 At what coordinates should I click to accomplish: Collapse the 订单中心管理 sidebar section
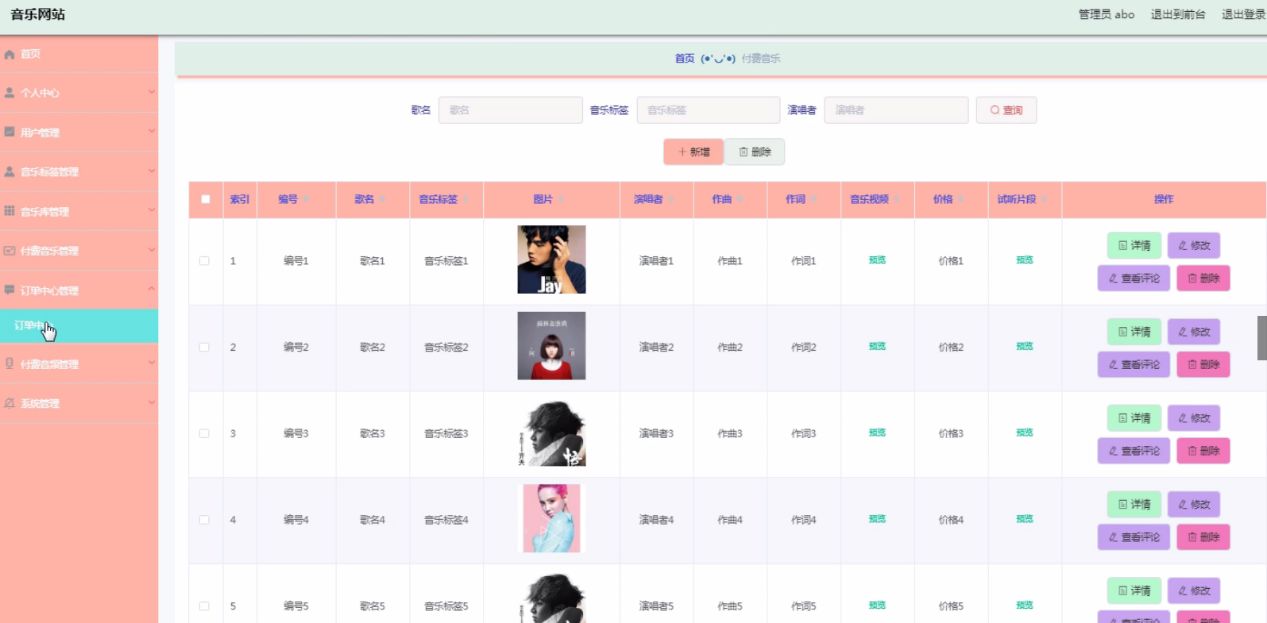click(79, 290)
